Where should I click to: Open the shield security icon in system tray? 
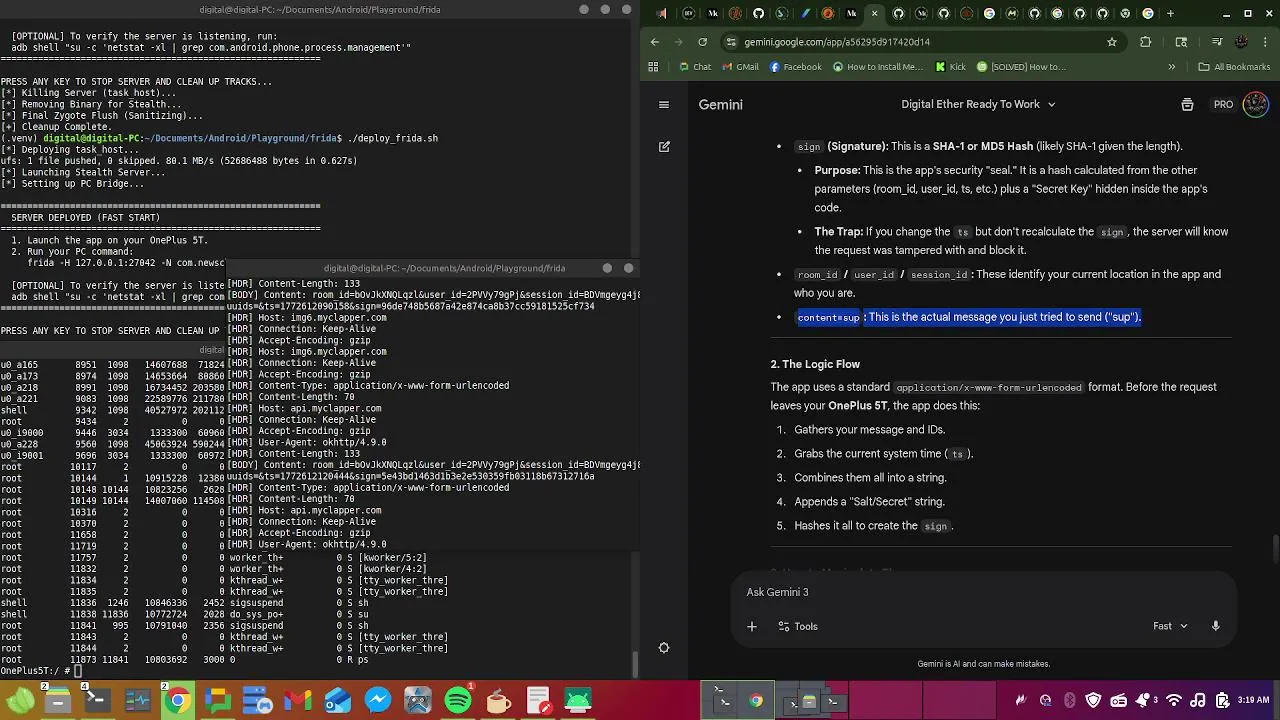pos(1093,701)
